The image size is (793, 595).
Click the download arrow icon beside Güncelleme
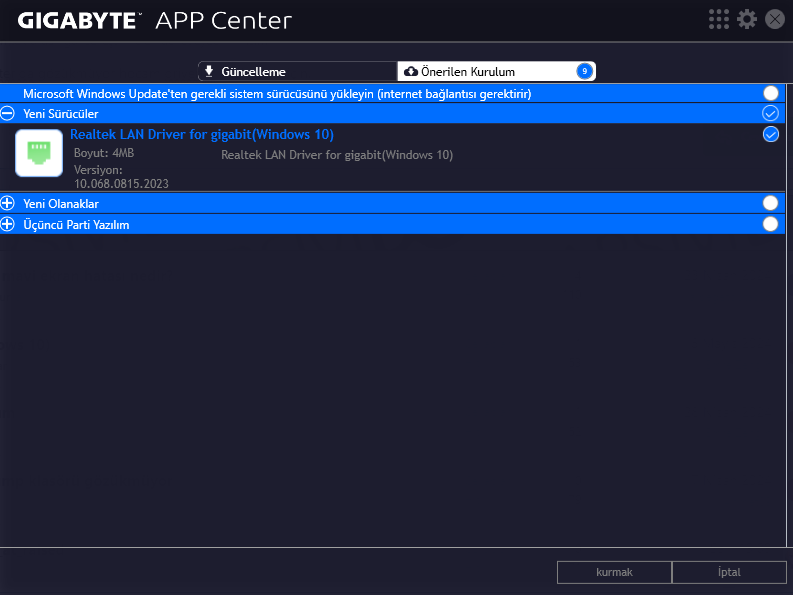[x=209, y=71]
